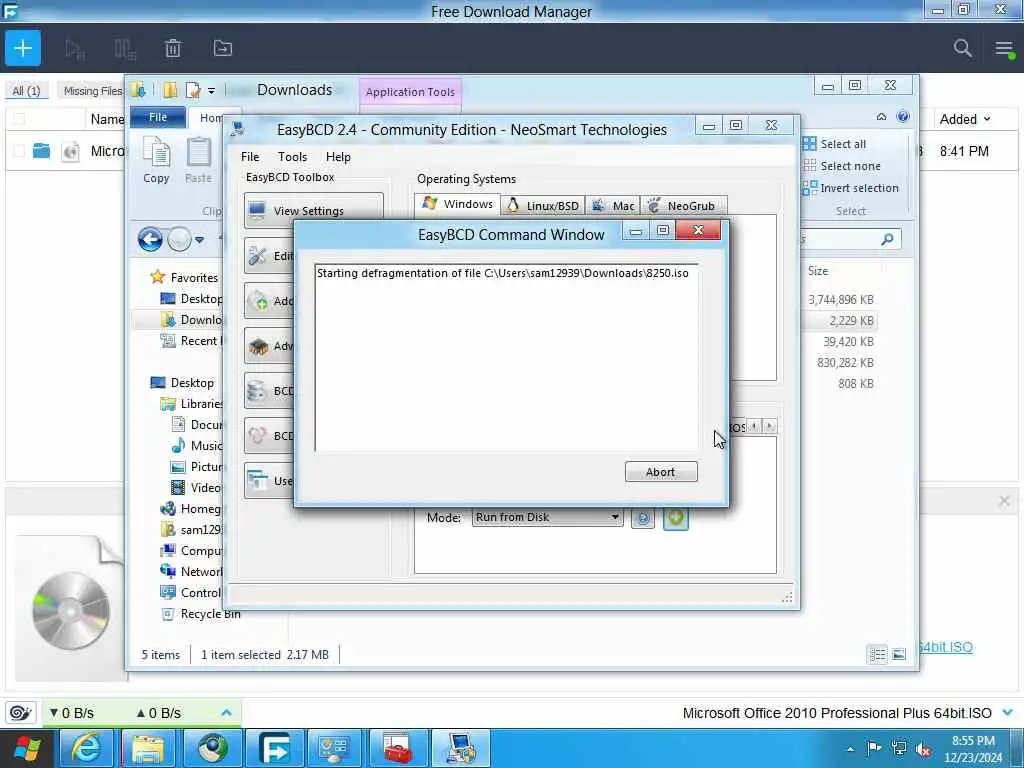Select Recent places in the Explorer navigation pane
The image size is (1024, 768).
(192, 341)
